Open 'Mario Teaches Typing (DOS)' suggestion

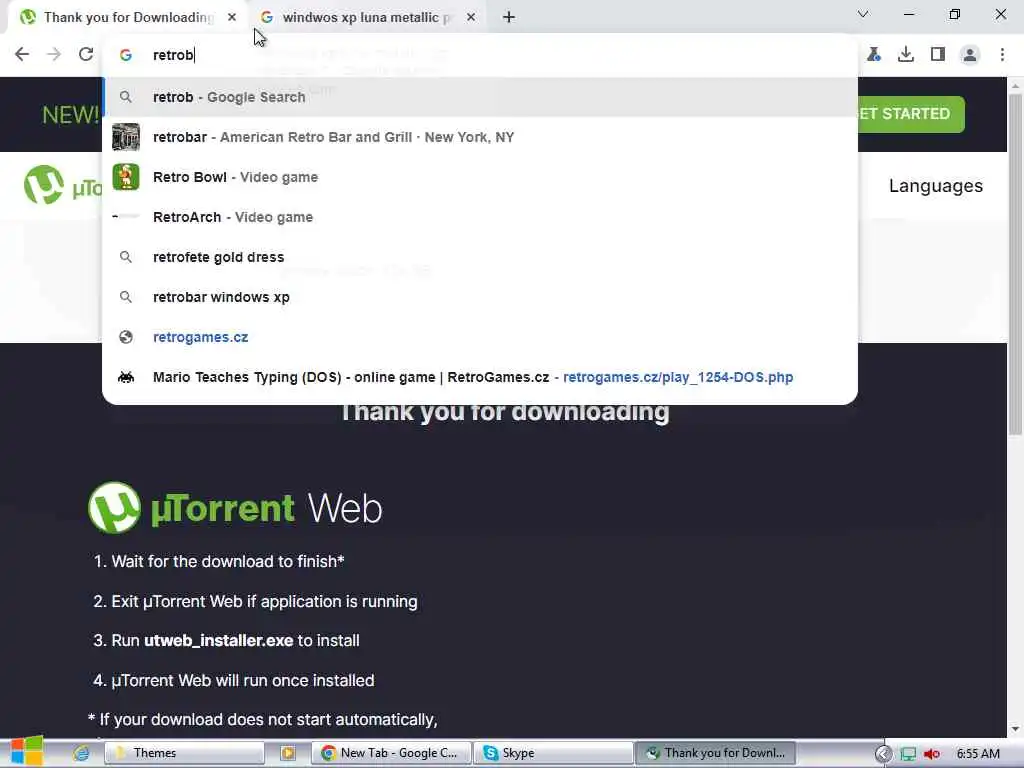click(x=480, y=377)
